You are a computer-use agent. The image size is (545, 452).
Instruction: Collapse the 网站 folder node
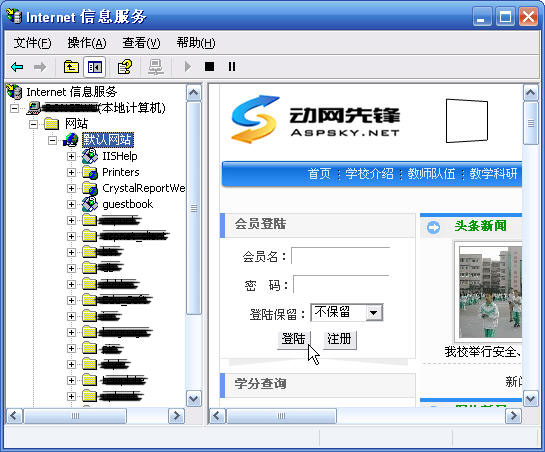pyautogui.click(x=33, y=124)
